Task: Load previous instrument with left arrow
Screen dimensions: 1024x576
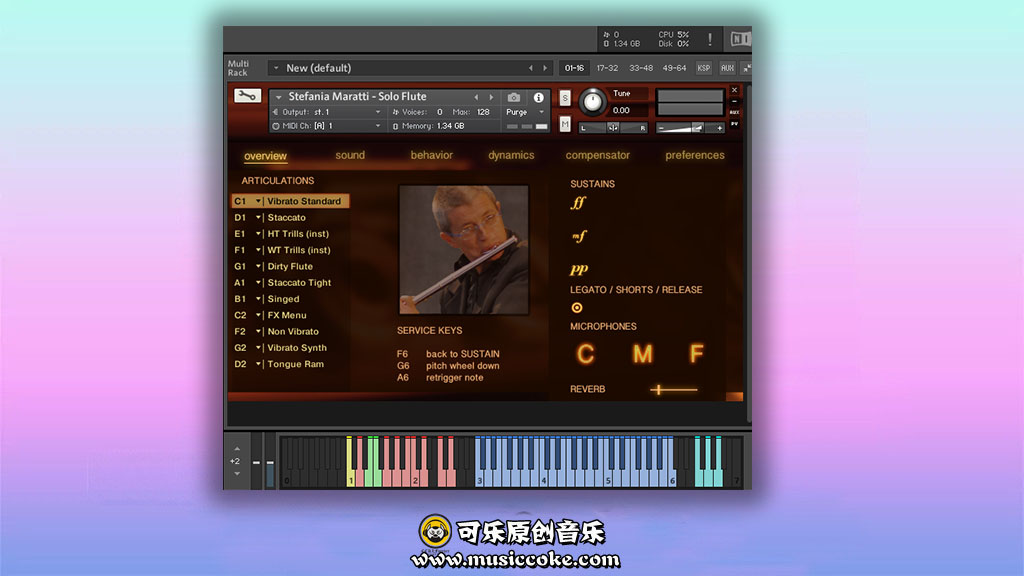Action: [x=476, y=97]
